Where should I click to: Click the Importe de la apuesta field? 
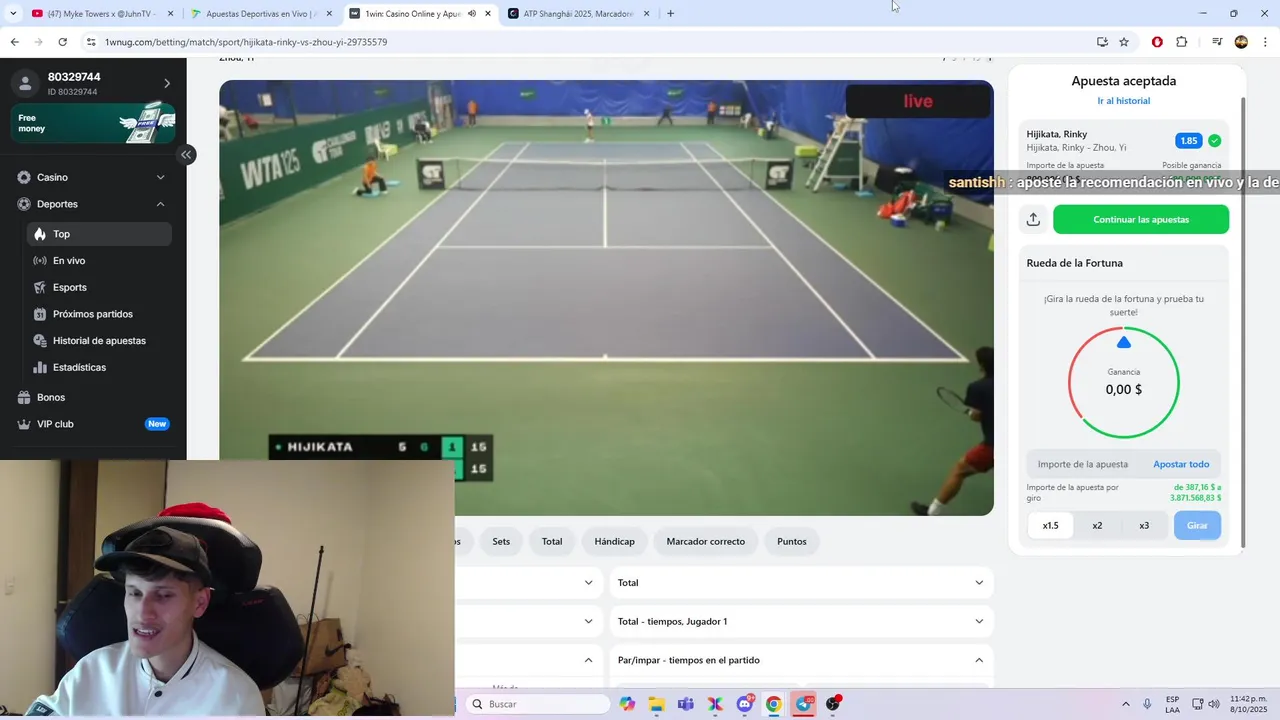1084,464
